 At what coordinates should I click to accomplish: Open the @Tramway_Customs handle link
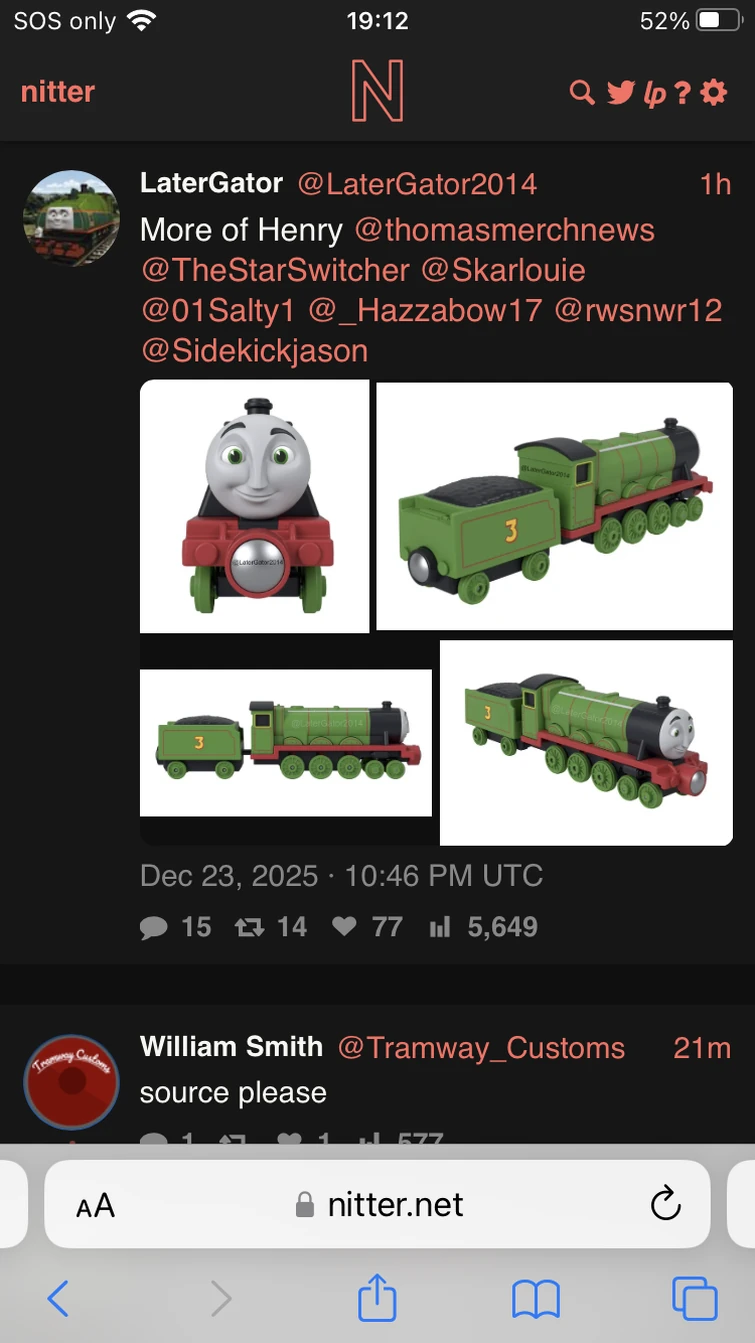click(x=481, y=1048)
